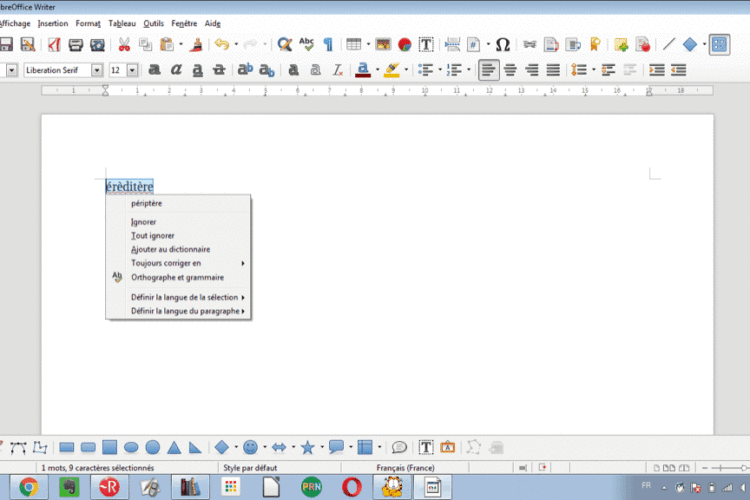
Task: Open table insert dropdown arrow
Action: (x=368, y=44)
